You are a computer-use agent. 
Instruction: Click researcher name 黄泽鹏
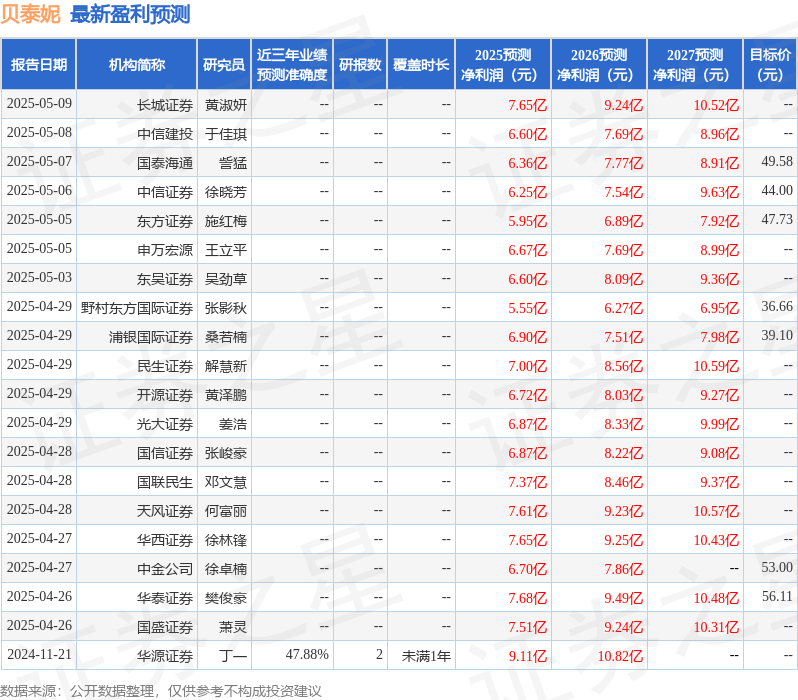[x=226, y=396]
